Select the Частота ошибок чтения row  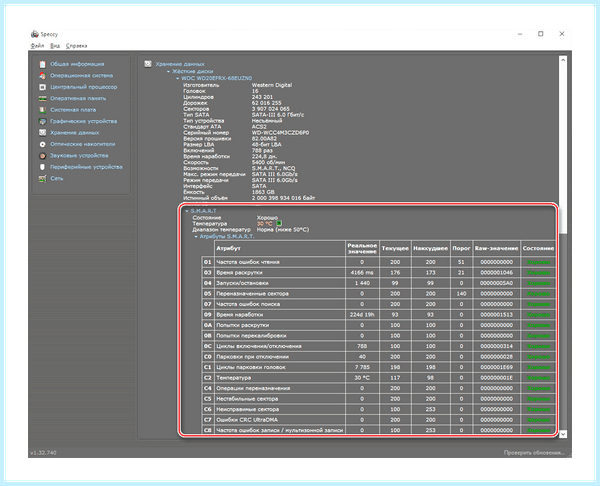point(378,262)
